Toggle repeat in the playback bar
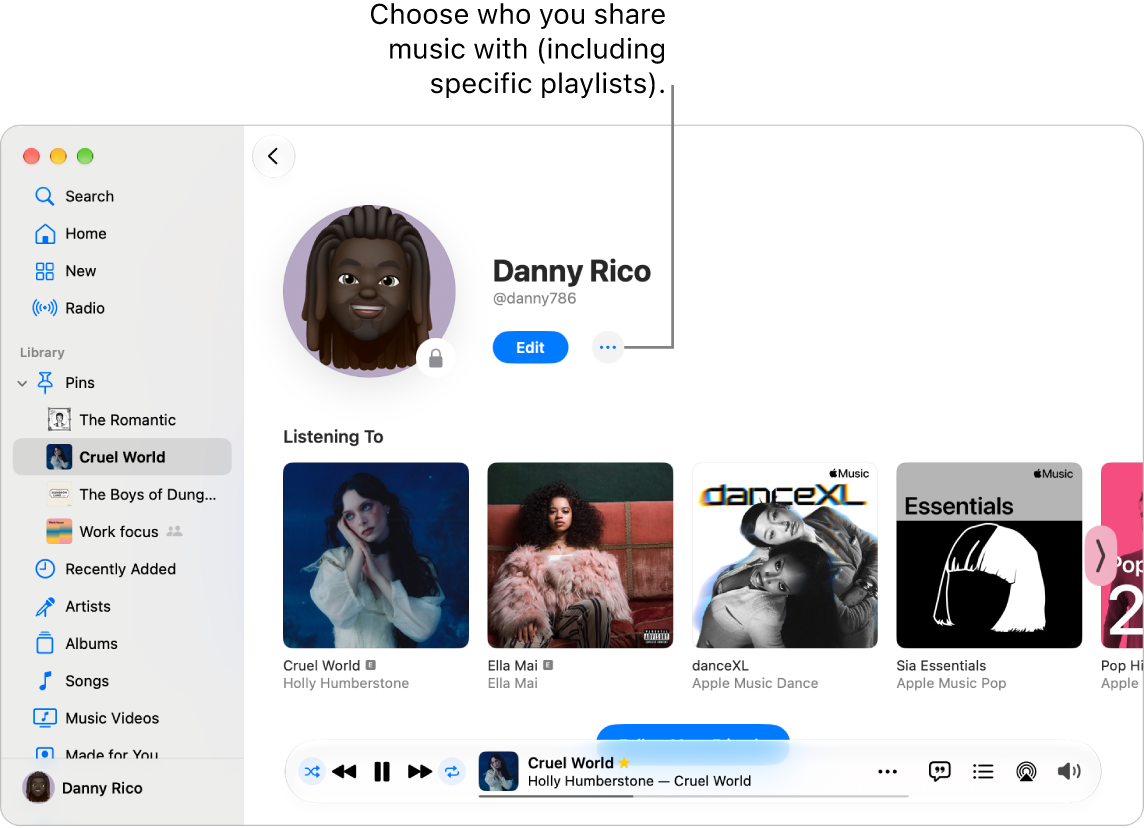 (452, 771)
